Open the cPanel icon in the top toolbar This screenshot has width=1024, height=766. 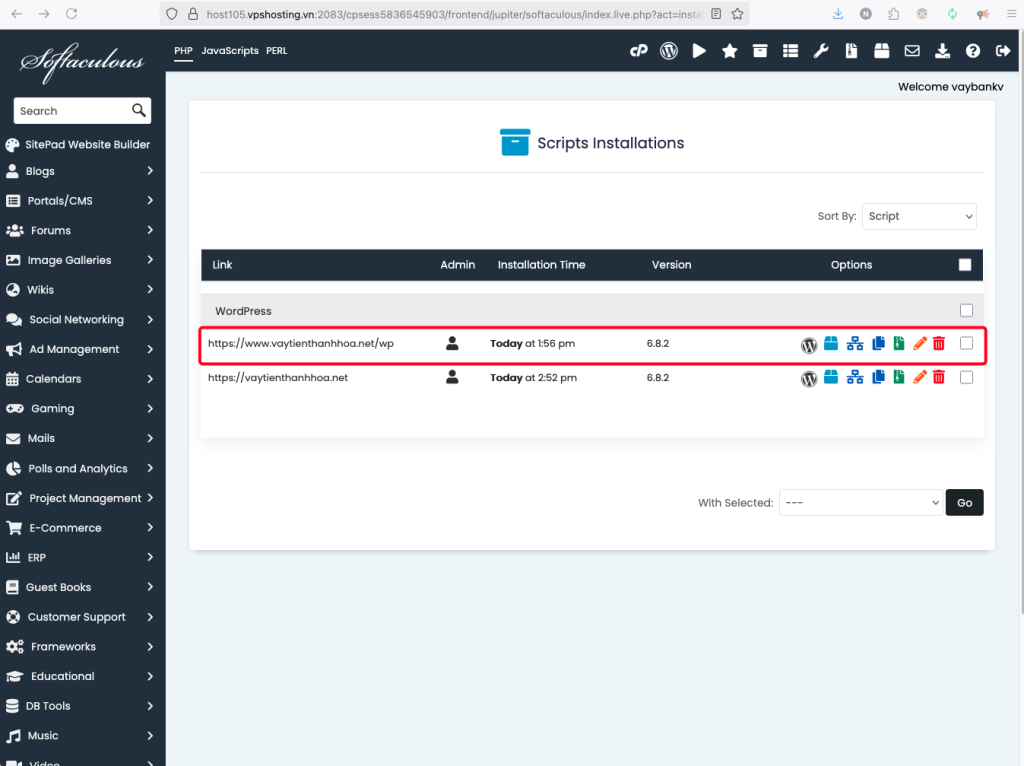tap(638, 51)
